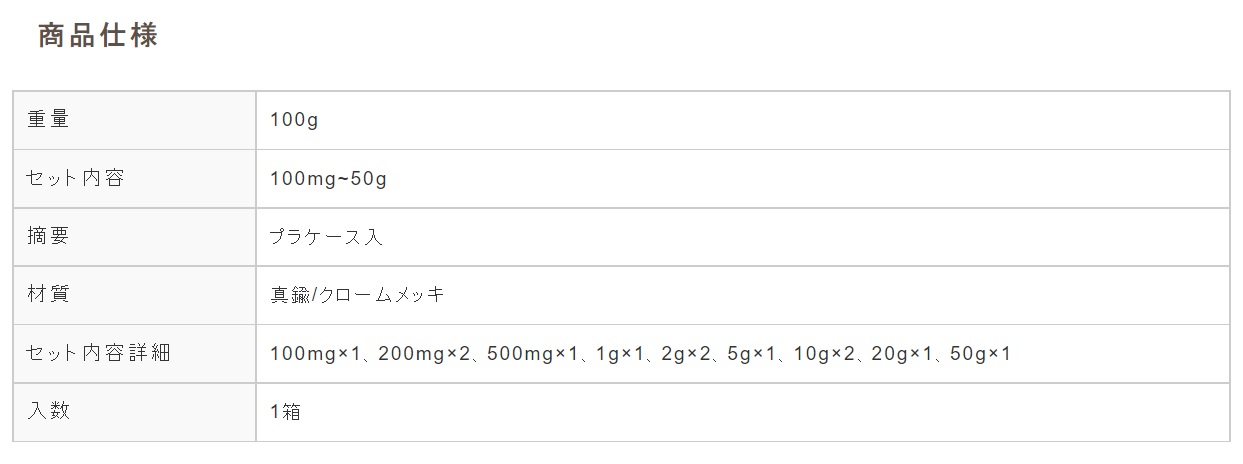Select the 入数 label cell

coord(135,412)
